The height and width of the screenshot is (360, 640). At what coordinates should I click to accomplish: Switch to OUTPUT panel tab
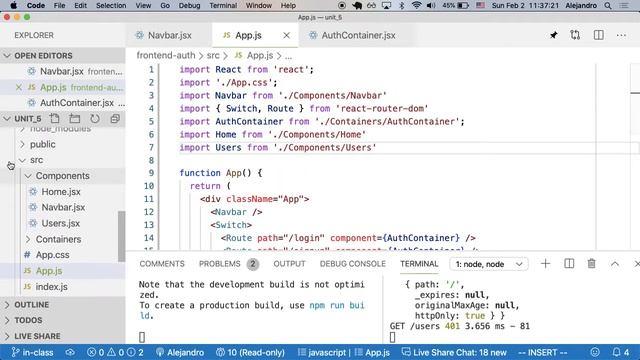(x=289, y=264)
